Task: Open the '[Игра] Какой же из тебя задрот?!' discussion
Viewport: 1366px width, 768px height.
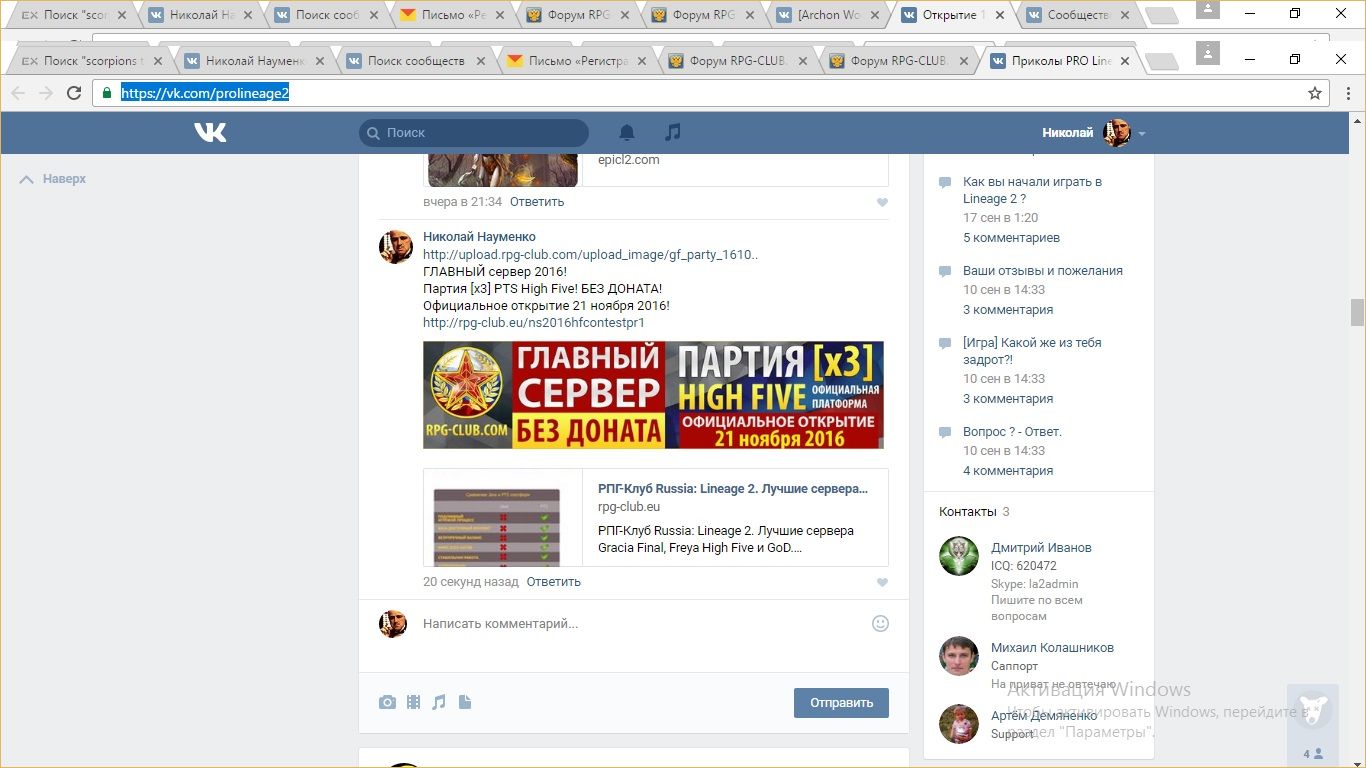Action: (1032, 351)
